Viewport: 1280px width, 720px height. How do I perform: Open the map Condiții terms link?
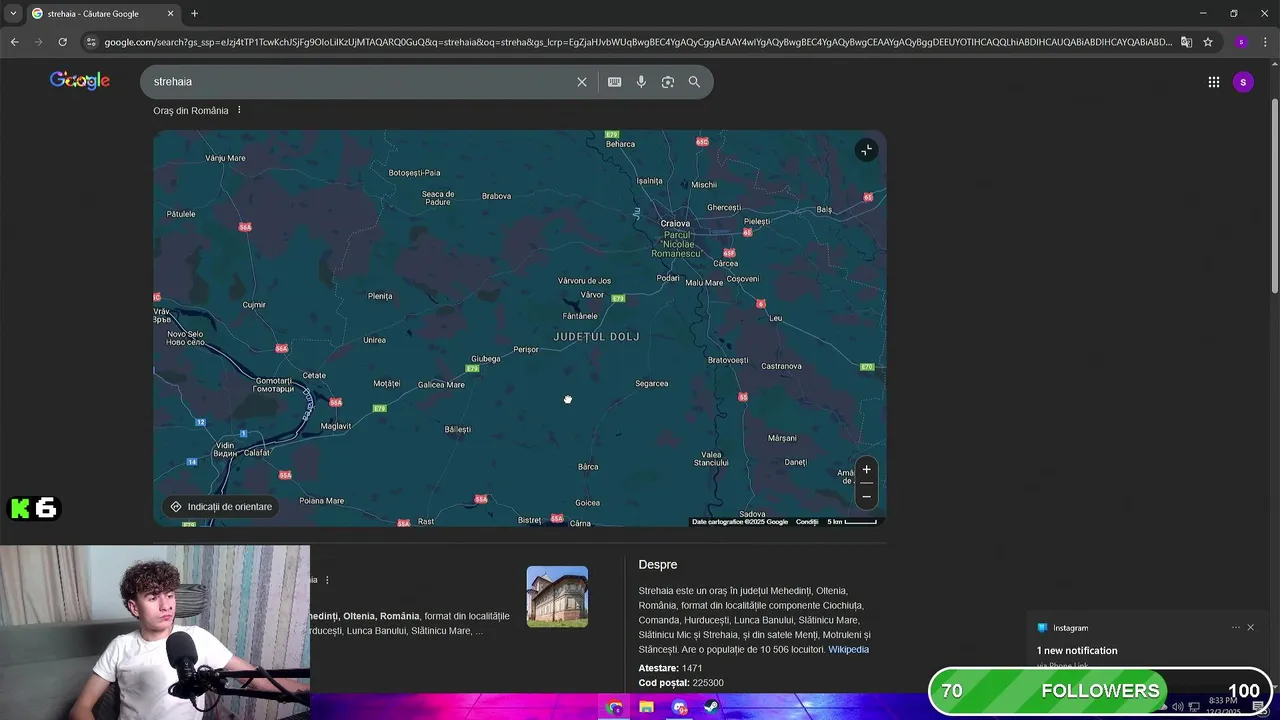pos(807,522)
